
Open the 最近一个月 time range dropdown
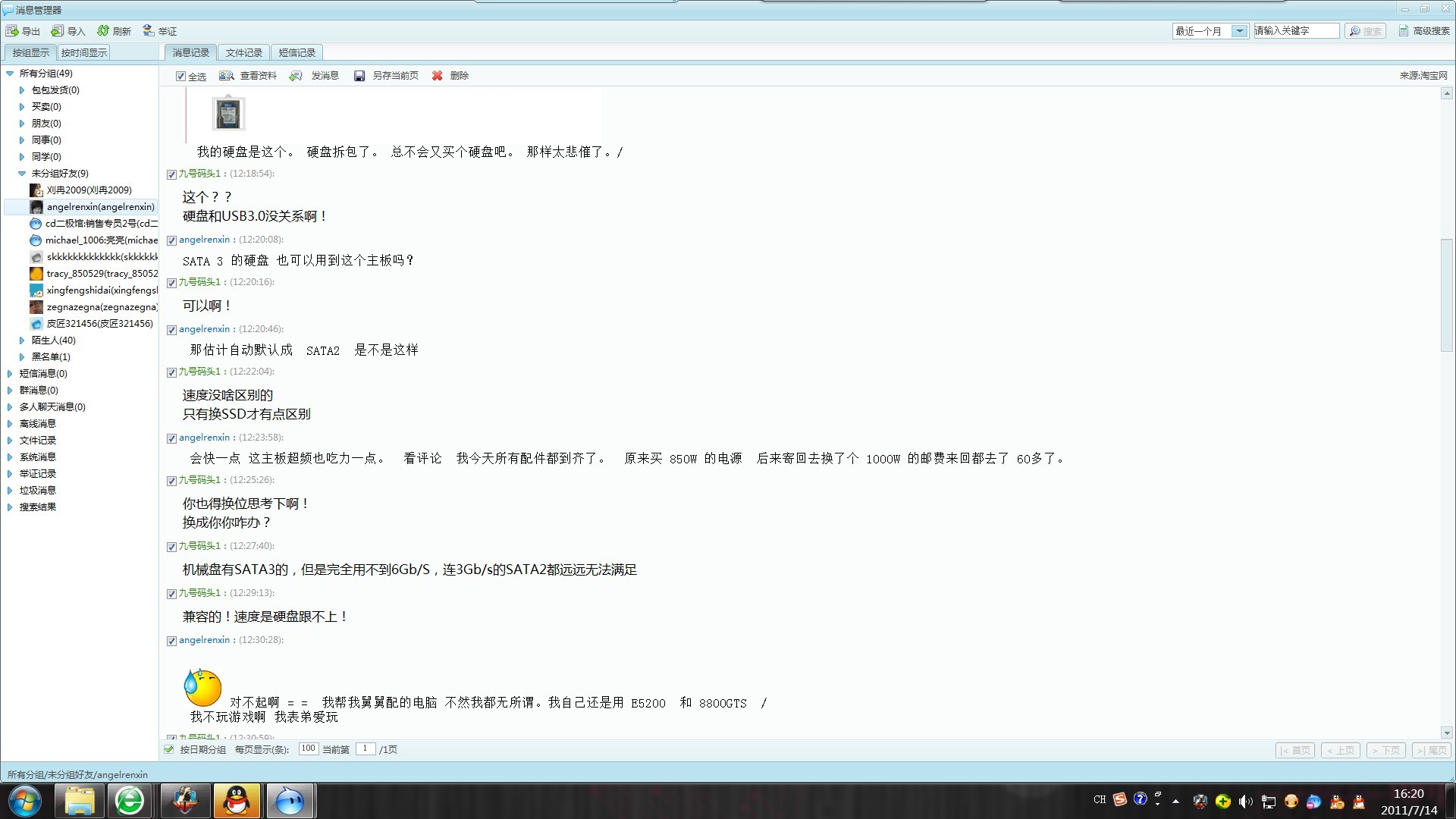click(x=1239, y=31)
